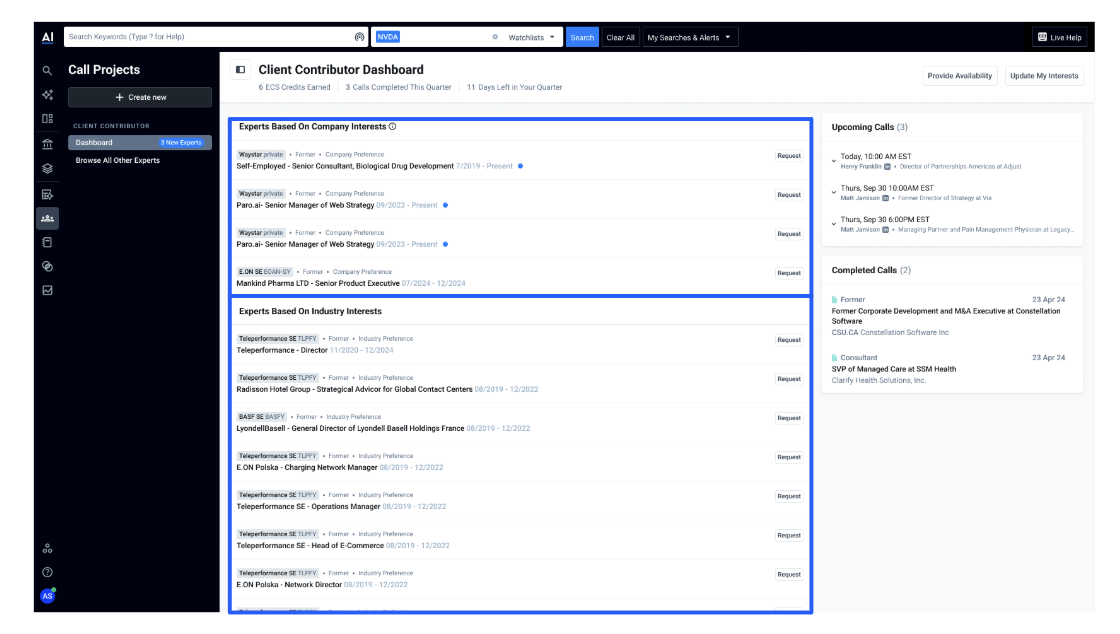Select Browse All Other Experts
1120x634 pixels.
[x=118, y=160]
